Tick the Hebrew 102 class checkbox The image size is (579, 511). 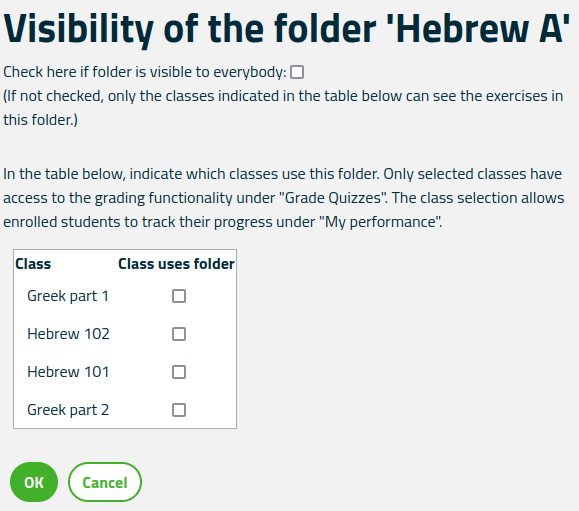(179, 334)
